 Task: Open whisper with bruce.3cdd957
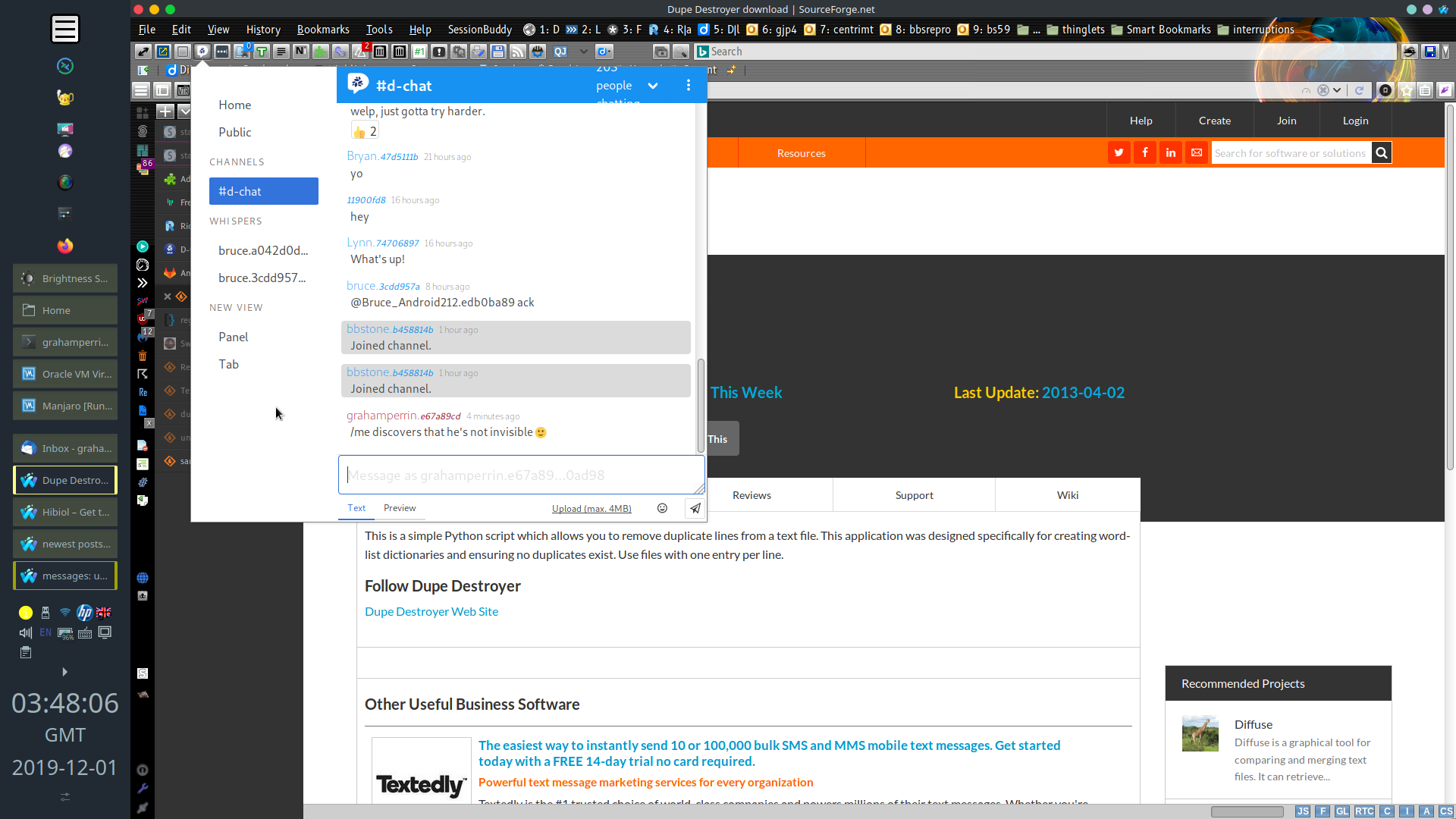(262, 278)
